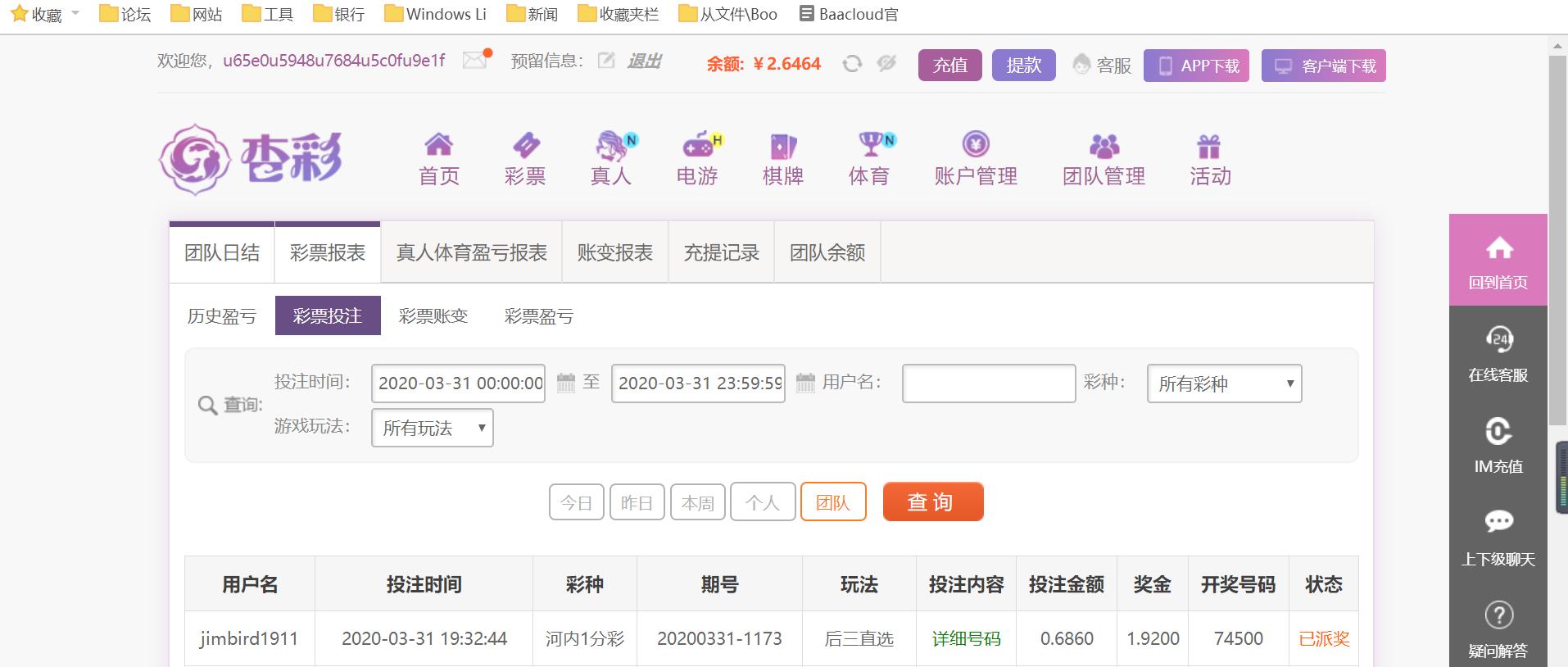1568x667 pixels.
Task: Open the mail envelope message icon
Action: coord(476,60)
